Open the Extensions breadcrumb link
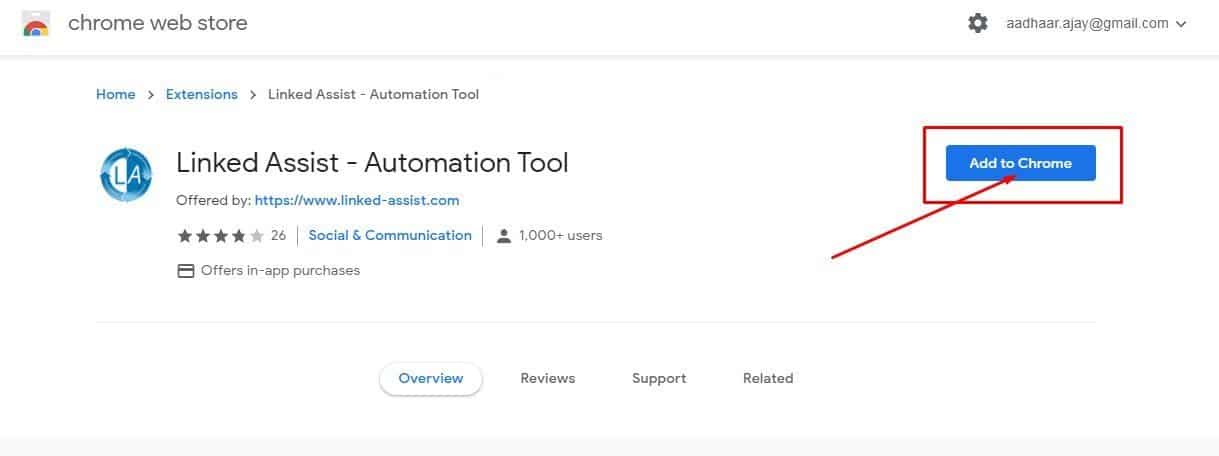 (x=201, y=94)
